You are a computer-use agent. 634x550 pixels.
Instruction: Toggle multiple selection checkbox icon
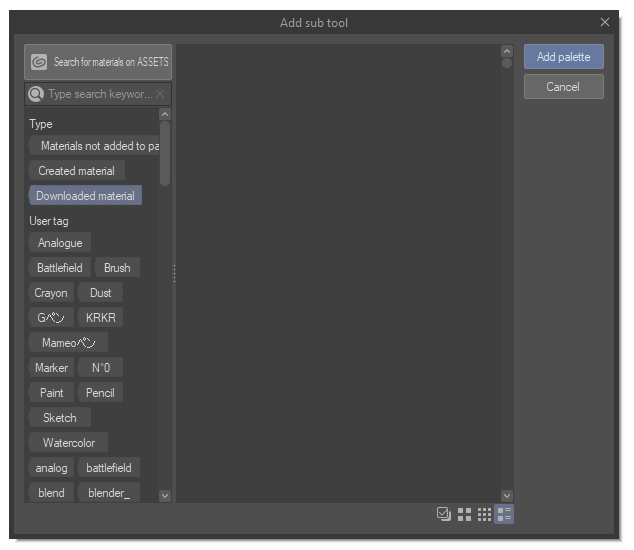[444, 514]
